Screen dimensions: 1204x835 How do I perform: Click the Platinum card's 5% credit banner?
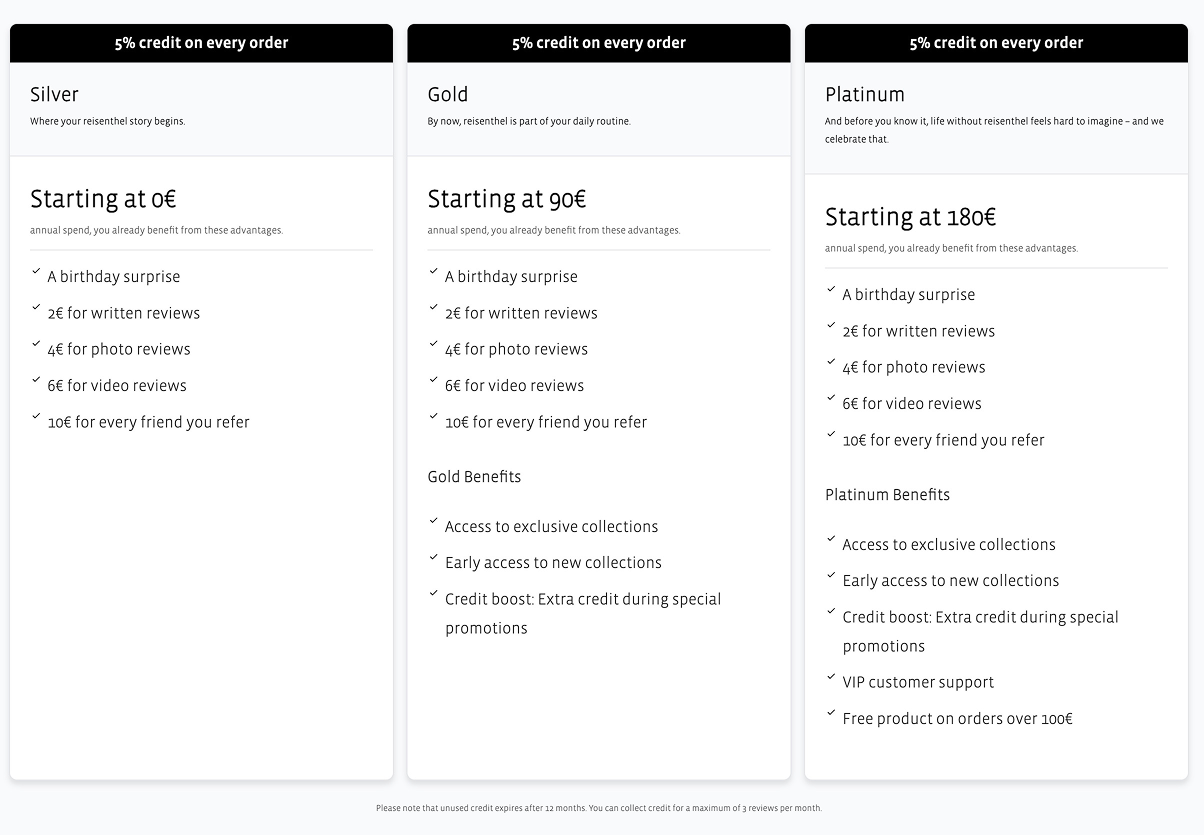point(996,43)
